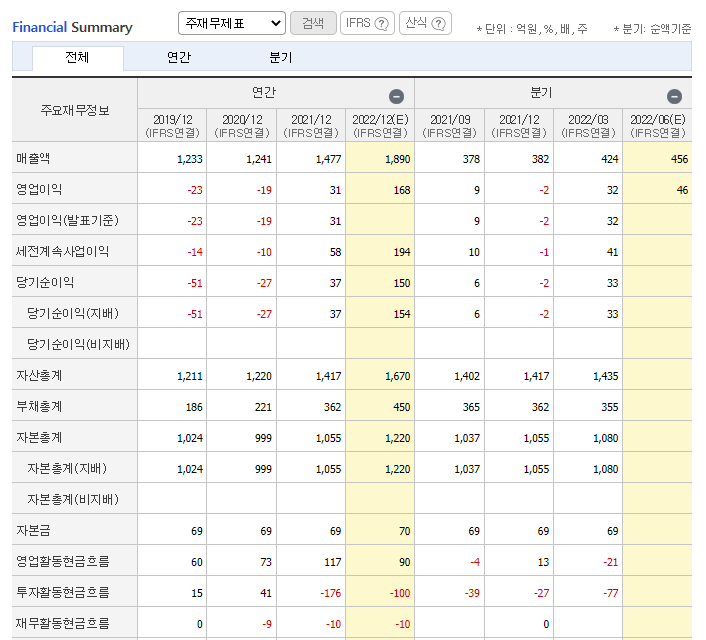Screen dimensions: 706x640
Task: Click the IFRS help question mark icon
Action: click(x=381, y=23)
